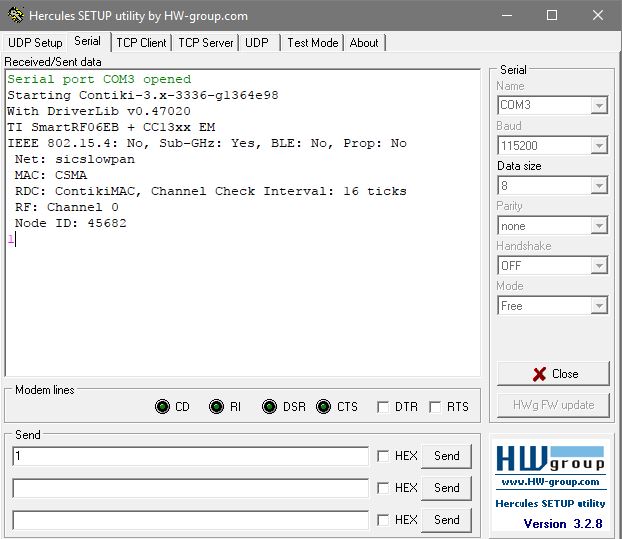622x539 pixels.
Task: Click 'RDC: ContikiMAC' line
Action: [x=211, y=191]
